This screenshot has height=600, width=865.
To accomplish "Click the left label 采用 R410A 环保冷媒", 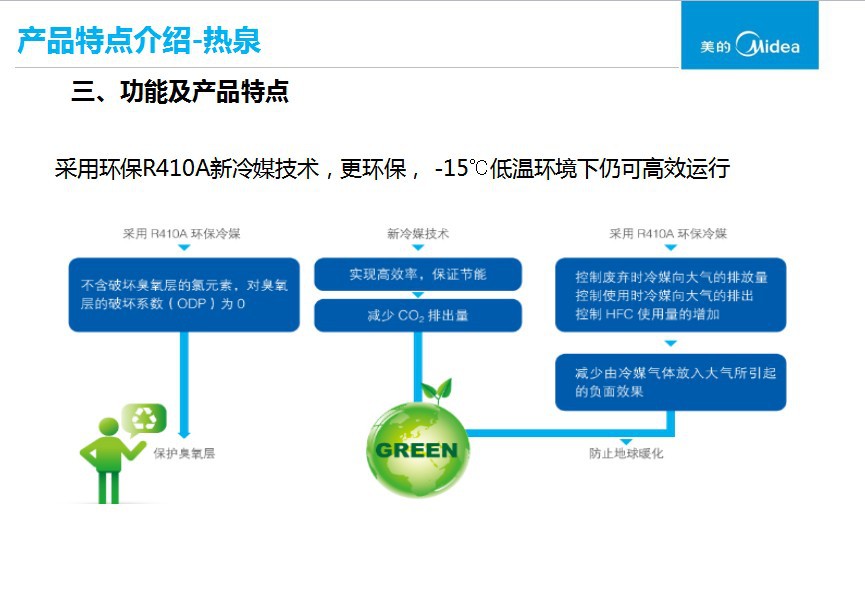I will pyautogui.click(x=181, y=234).
